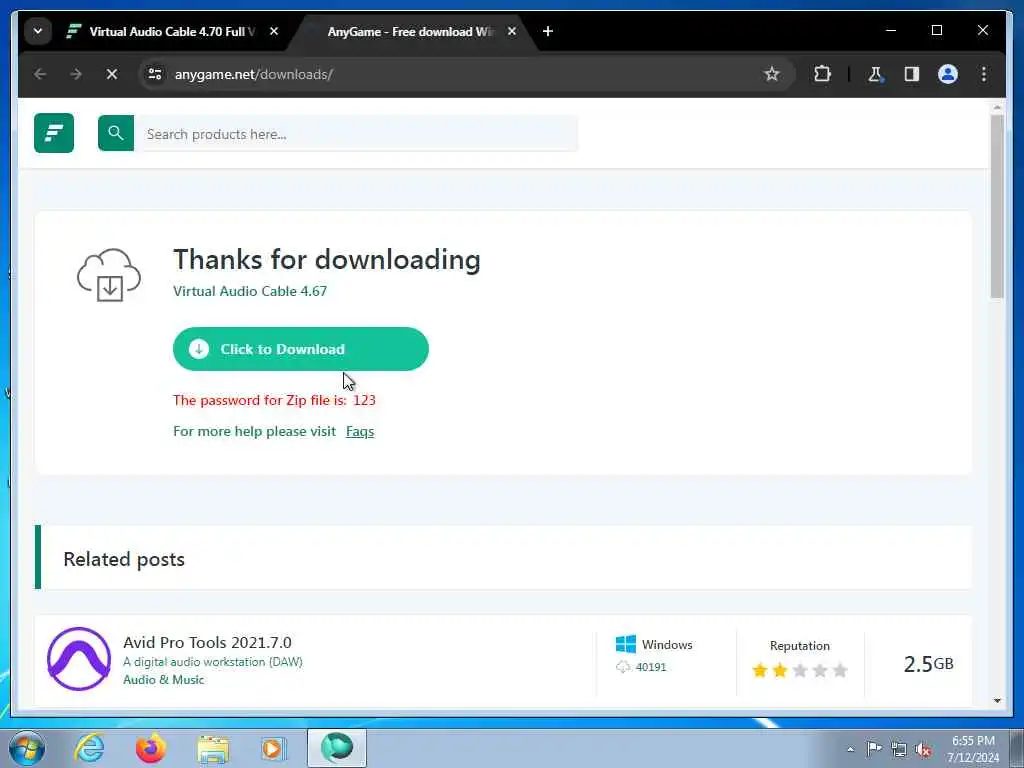Click the star rating in Reputation column

799,670
